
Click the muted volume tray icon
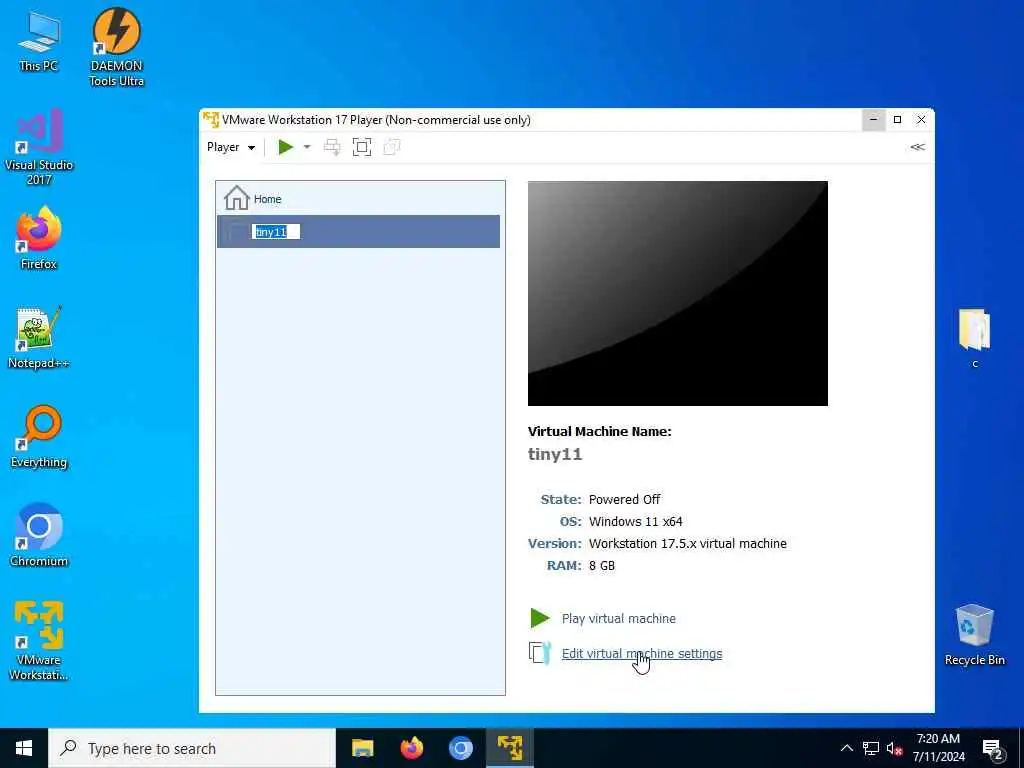click(x=894, y=749)
